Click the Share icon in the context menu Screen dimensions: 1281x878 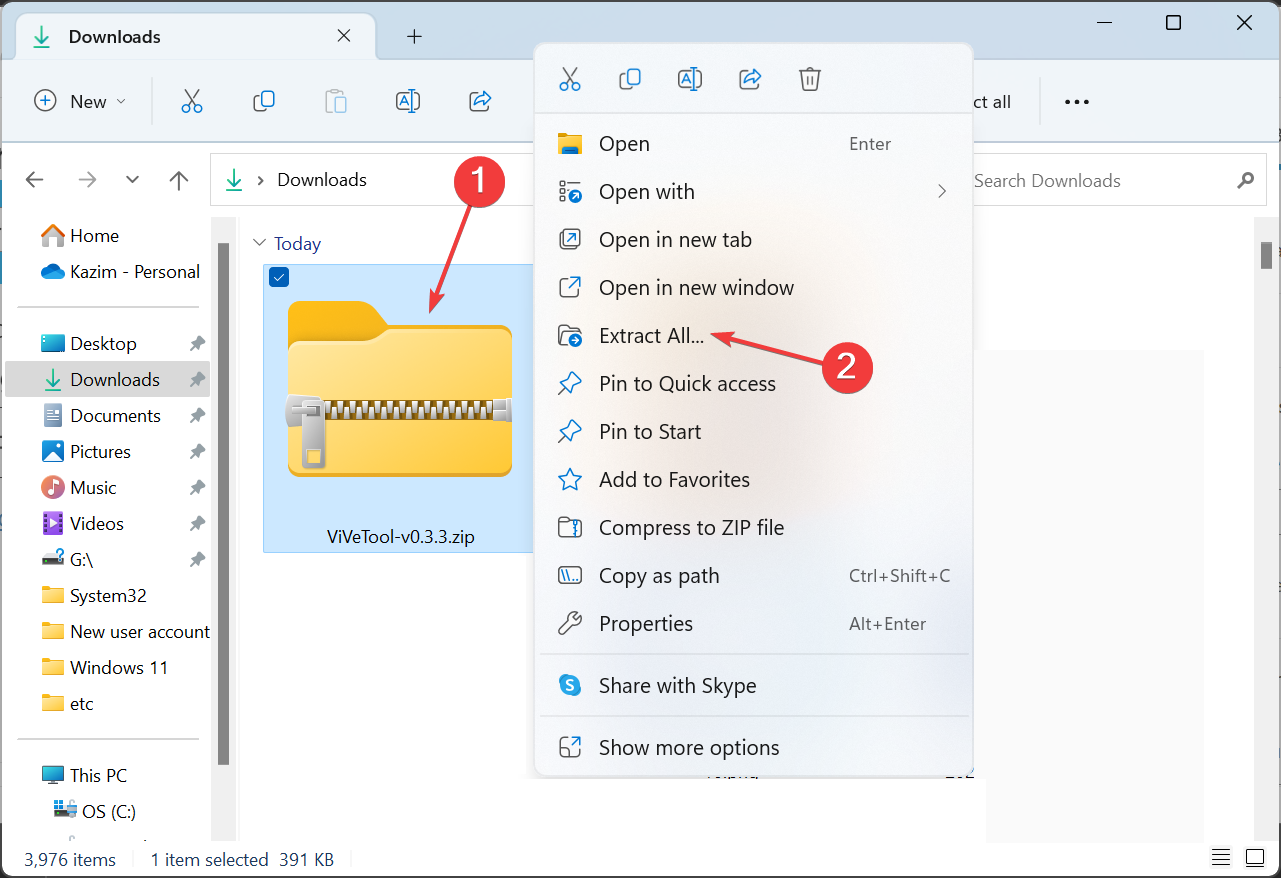[749, 79]
